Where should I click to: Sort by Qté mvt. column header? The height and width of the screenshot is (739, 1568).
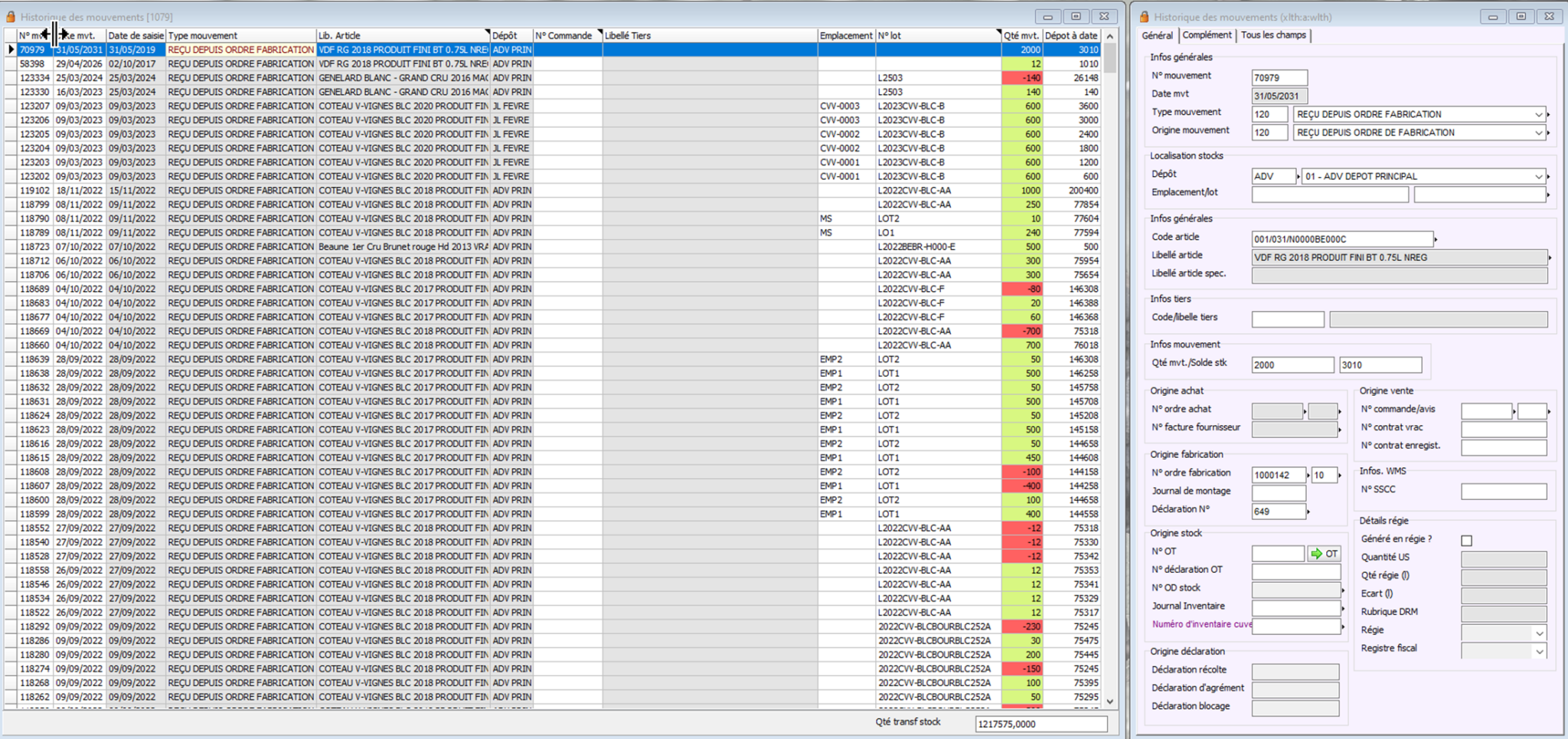click(x=1021, y=36)
